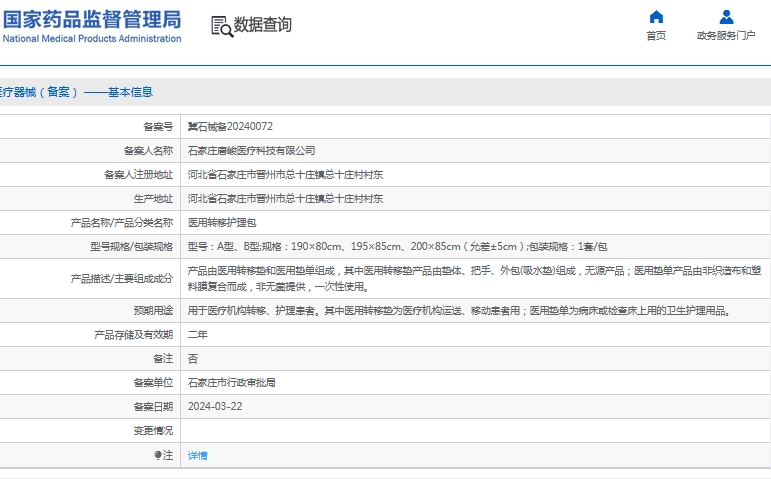The width and height of the screenshot is (771, 479).
Task: Click the 备案日期 label
Action: (x=153, y=407)
